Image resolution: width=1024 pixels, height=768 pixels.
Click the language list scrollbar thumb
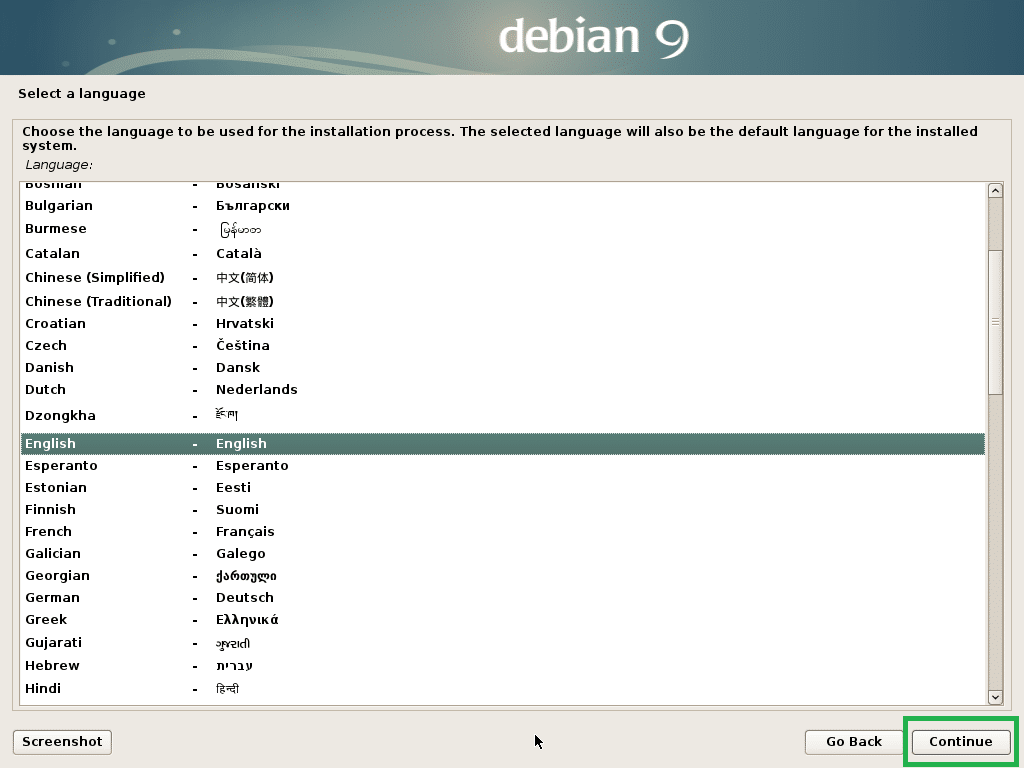pyautogui.click(x=995, y=322)
